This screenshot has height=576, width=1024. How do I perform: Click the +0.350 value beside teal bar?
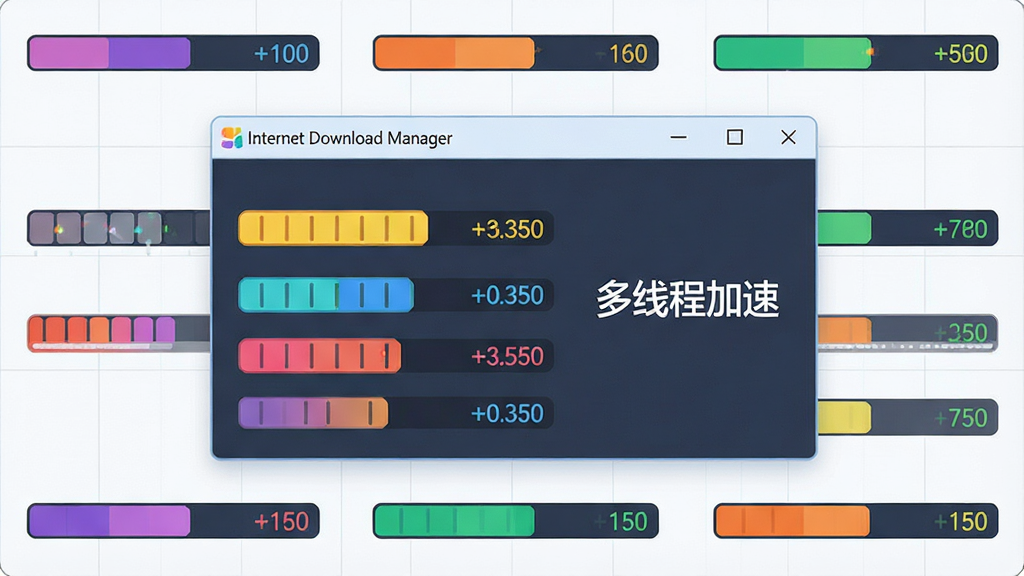coord(507,295)
